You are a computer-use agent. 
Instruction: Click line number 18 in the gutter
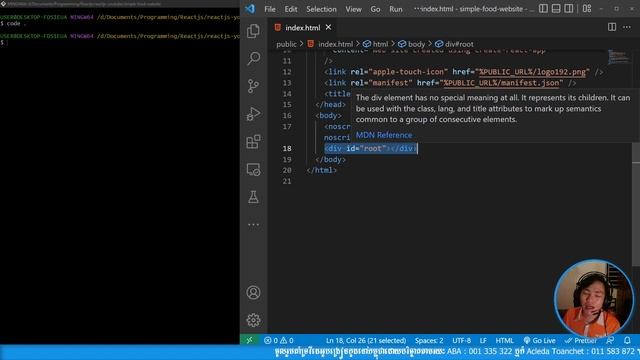tap(287, 149)
